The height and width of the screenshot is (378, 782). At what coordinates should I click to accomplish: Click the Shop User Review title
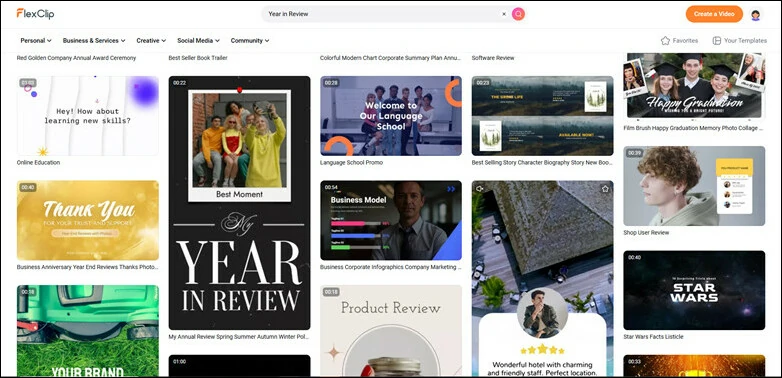(x=646, y=233)
